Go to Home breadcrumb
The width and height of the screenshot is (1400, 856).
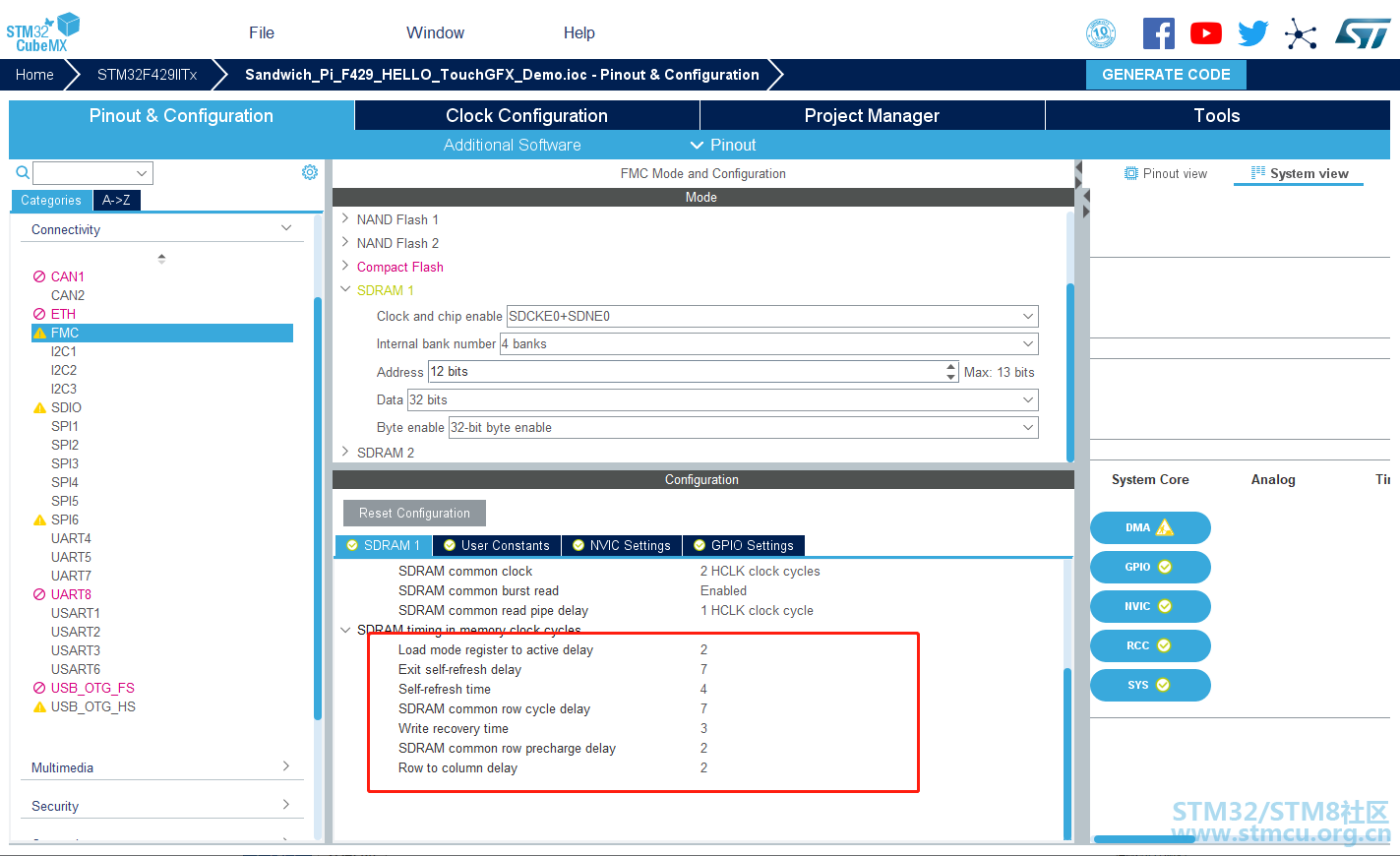tap(34, 75)
